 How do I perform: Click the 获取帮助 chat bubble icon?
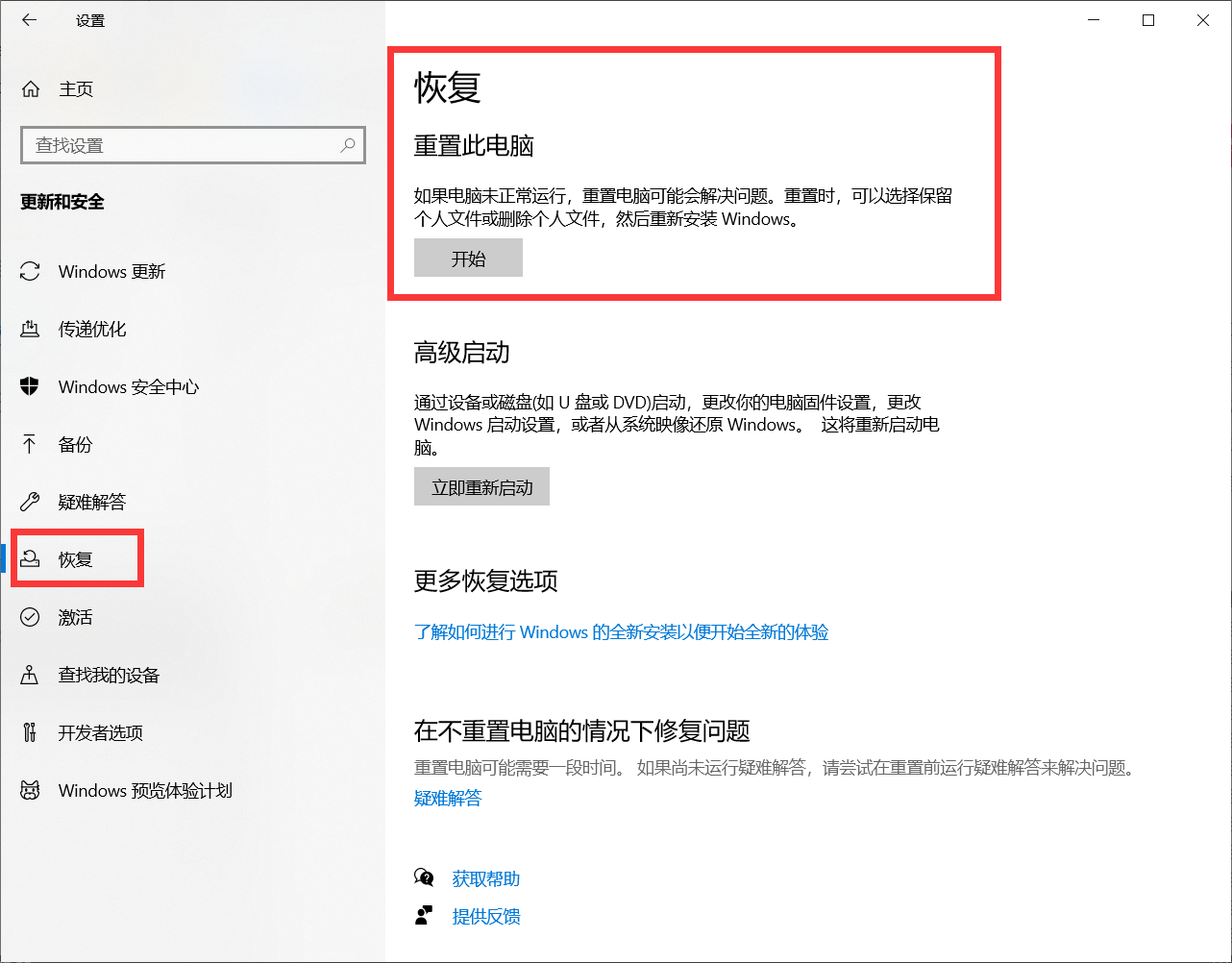(x=424, y=877)
